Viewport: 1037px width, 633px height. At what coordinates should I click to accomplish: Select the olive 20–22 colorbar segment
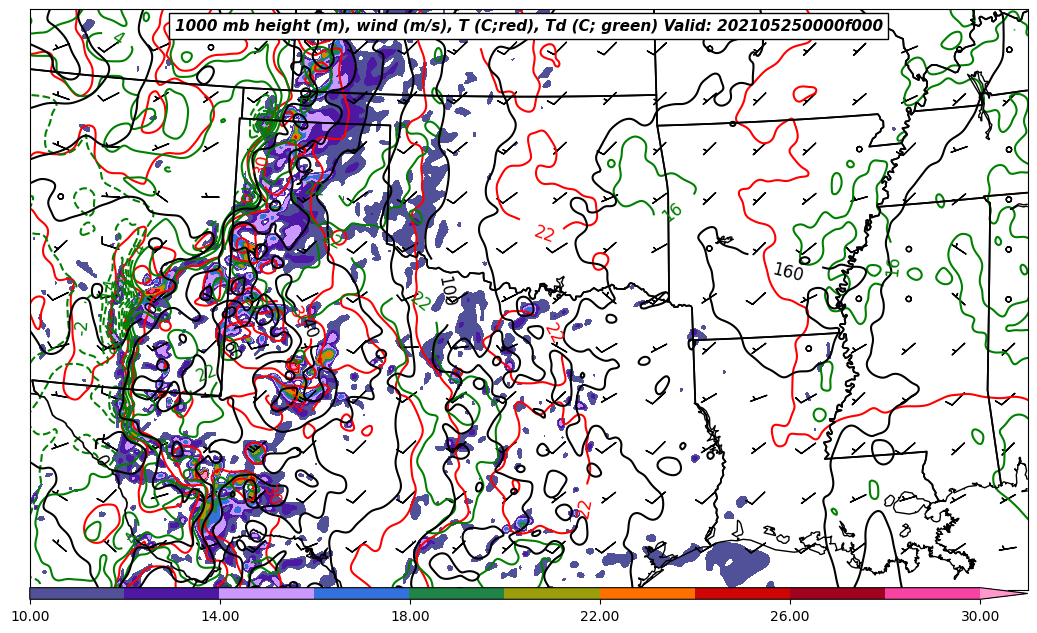(552, 593)
